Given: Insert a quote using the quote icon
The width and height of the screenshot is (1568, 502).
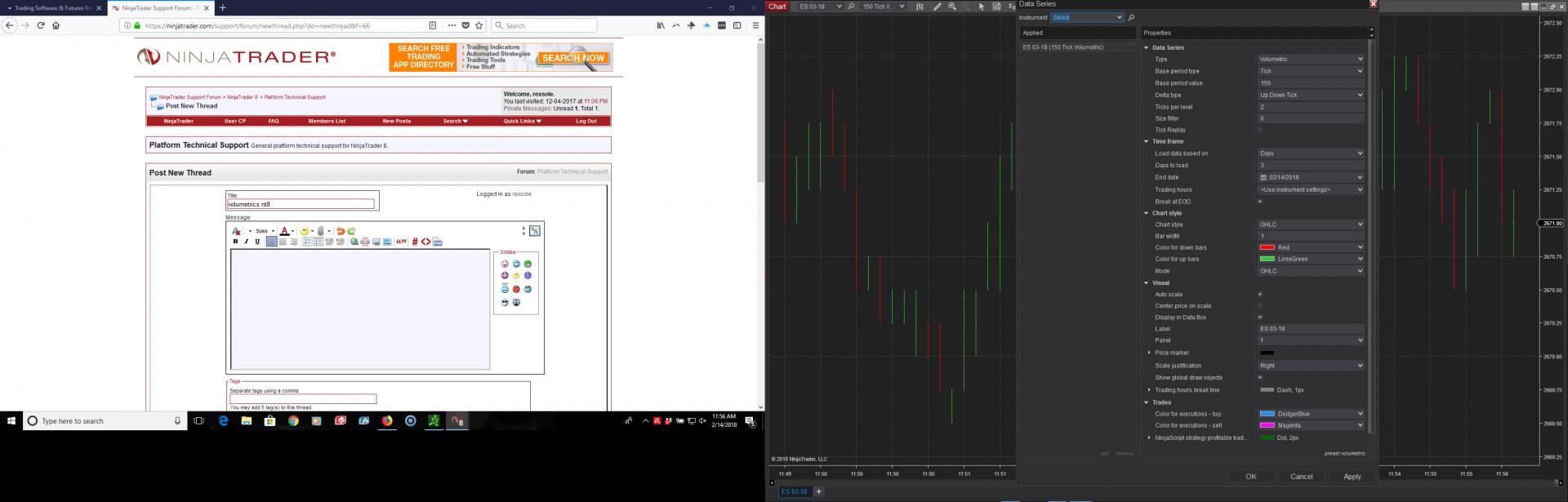Looking at the screenshot, I should 401,242.
